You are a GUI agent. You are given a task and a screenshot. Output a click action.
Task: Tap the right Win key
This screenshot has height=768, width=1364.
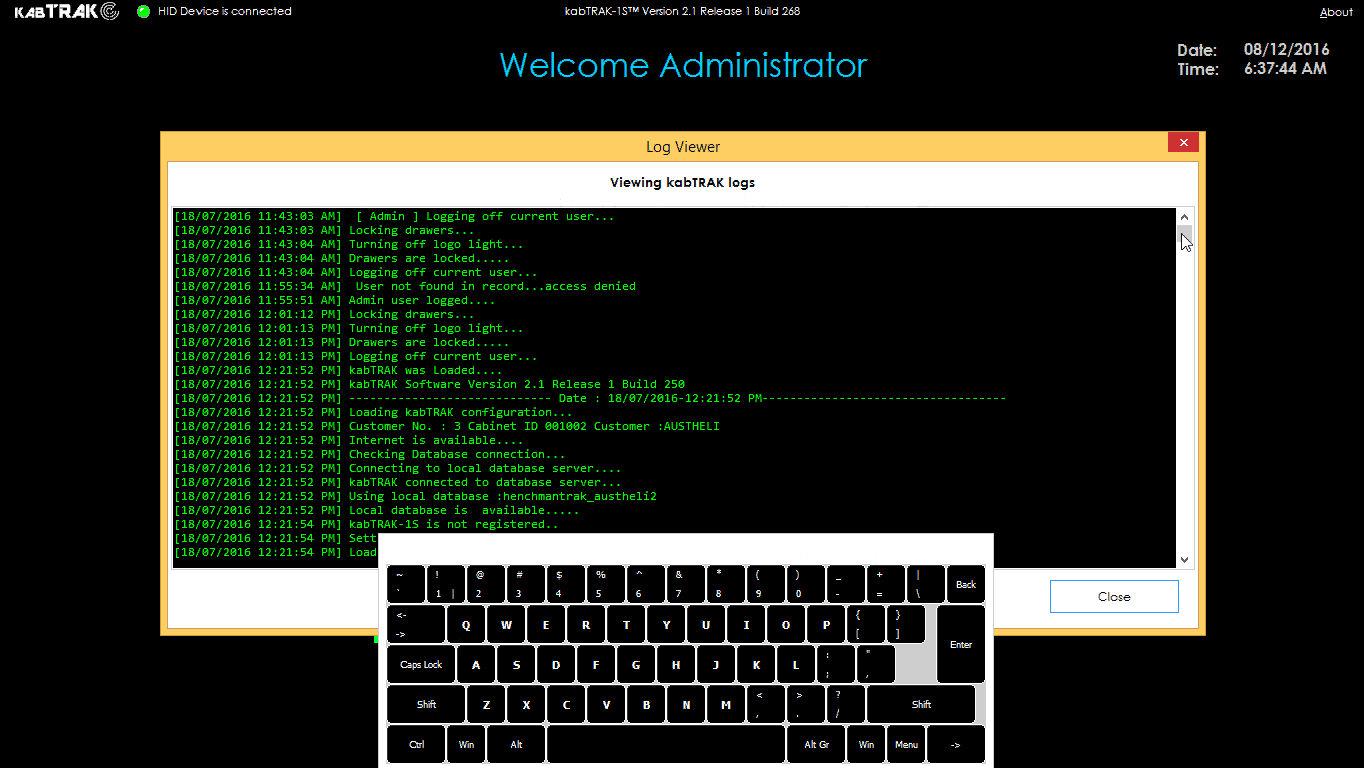[x=866, y=744]
